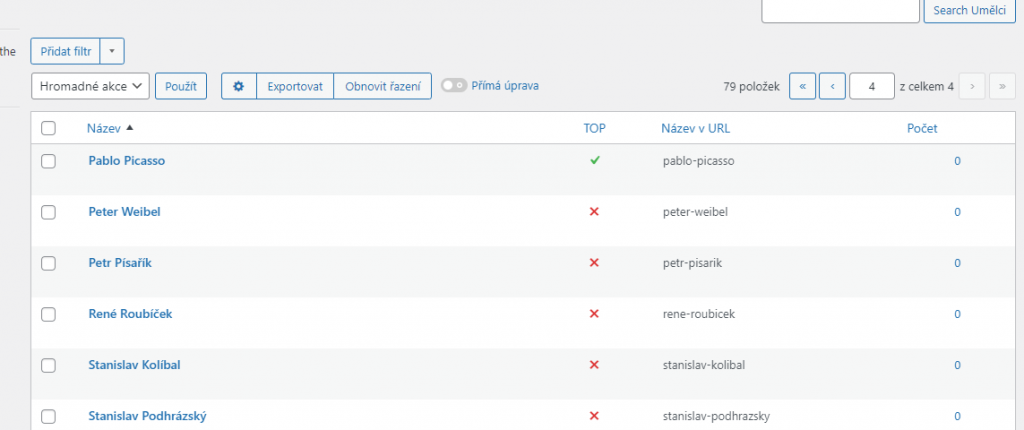
Task: Check the select-all checkbox in table header
Action: click(x=48, y=128)
